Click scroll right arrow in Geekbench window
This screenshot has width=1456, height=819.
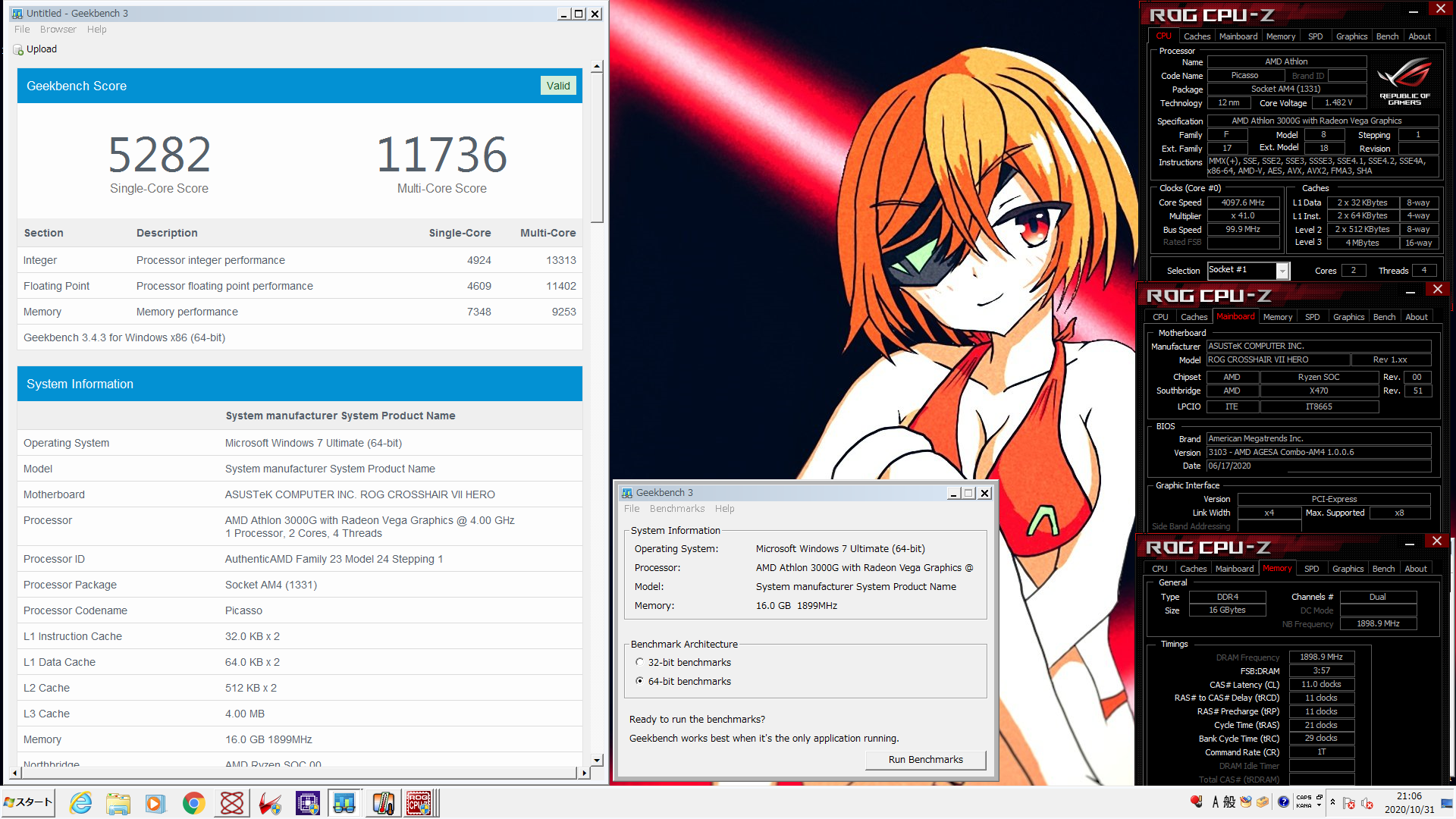pos(584,773)
